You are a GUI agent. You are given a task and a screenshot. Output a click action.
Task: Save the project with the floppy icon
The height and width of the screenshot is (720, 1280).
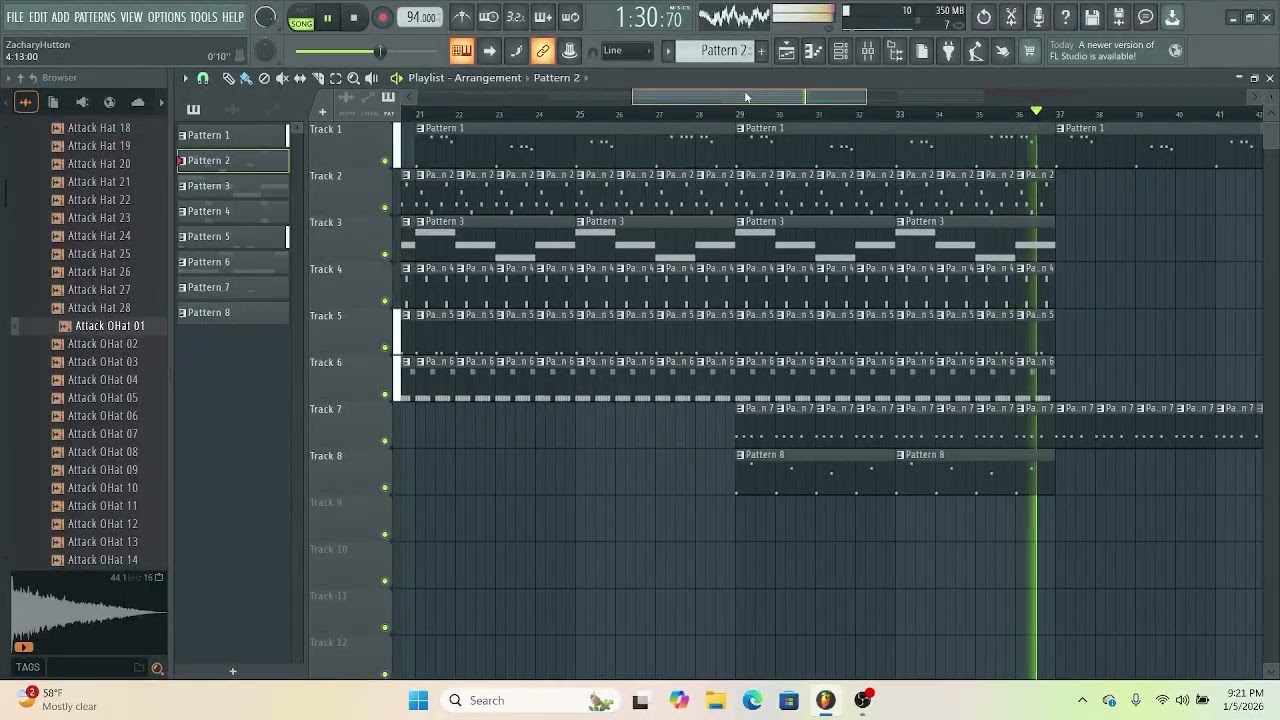pos(1092,17)
